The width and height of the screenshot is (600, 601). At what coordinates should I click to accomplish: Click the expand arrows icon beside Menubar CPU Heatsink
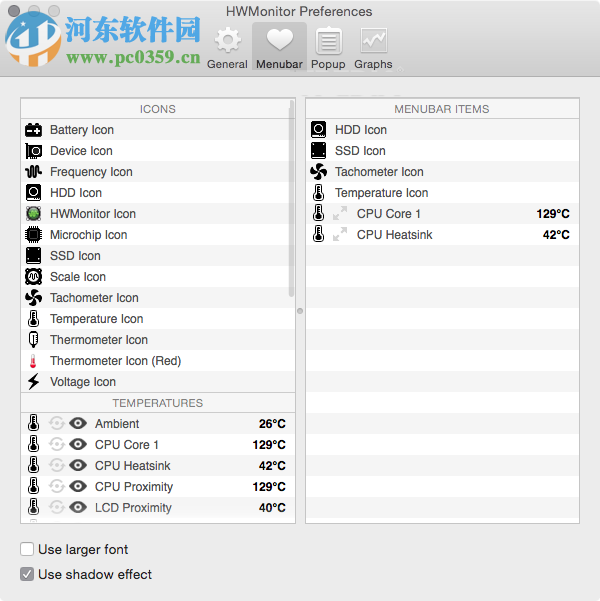pyautogui.click(x=340, y=234)
